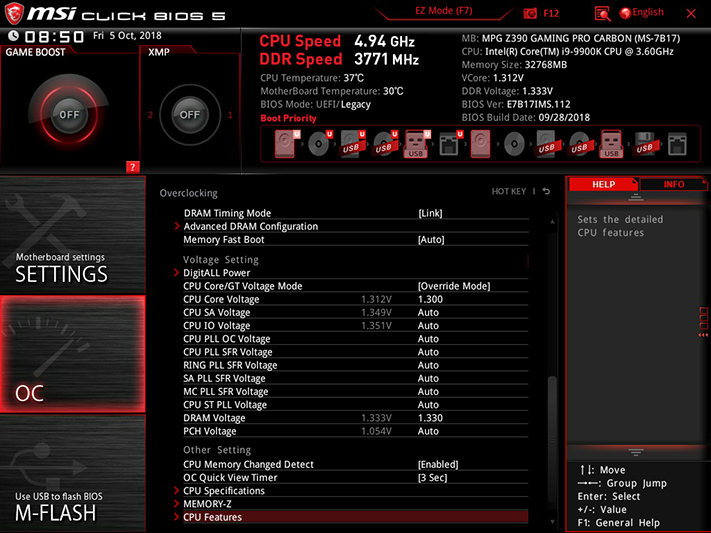711x533 pixels.
Task: Select the UEFI network boot icon
Action: pyautogui.click(x=450, y=144)
